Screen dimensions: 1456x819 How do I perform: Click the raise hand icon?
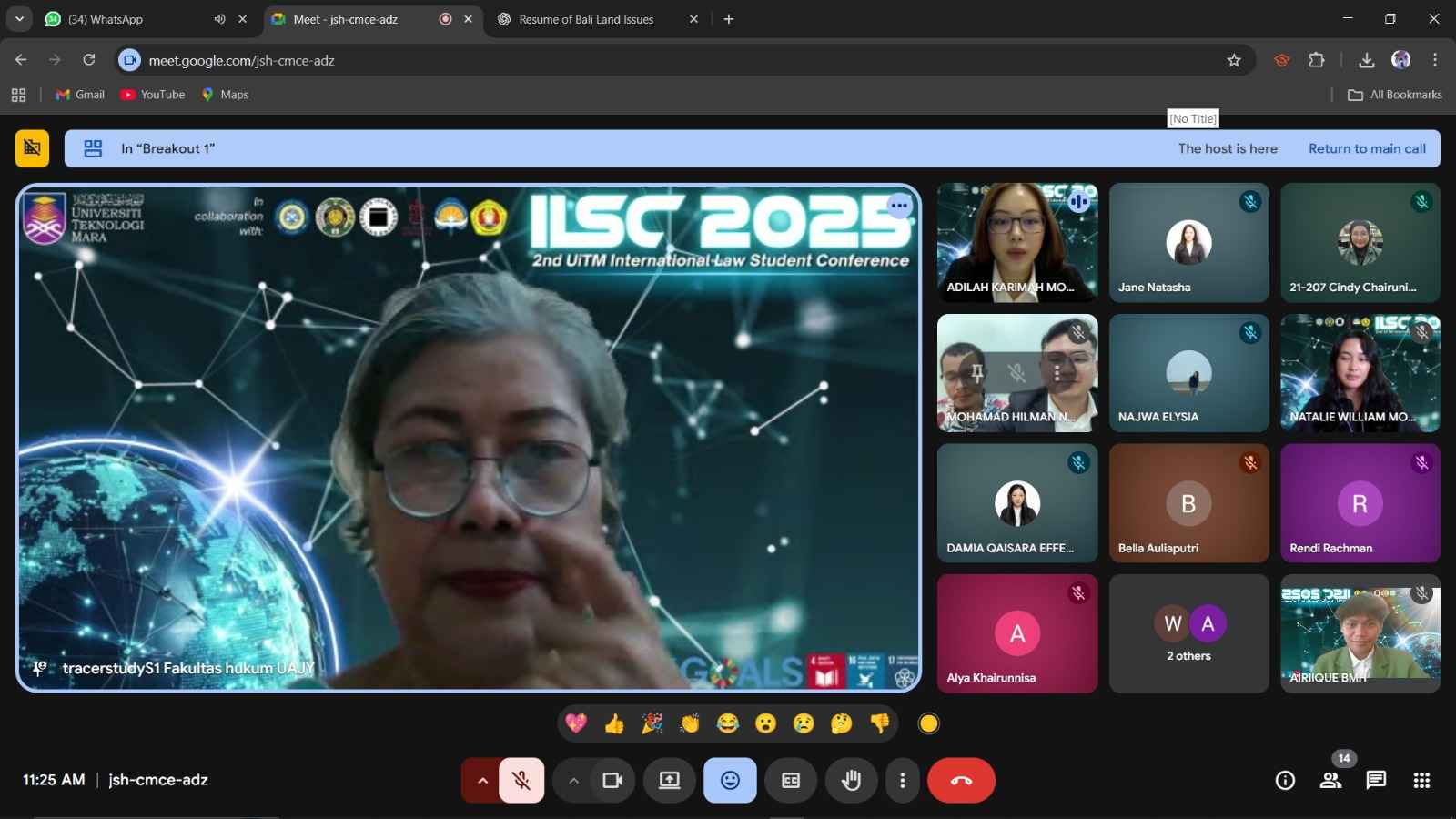click(x=851, y=781)
